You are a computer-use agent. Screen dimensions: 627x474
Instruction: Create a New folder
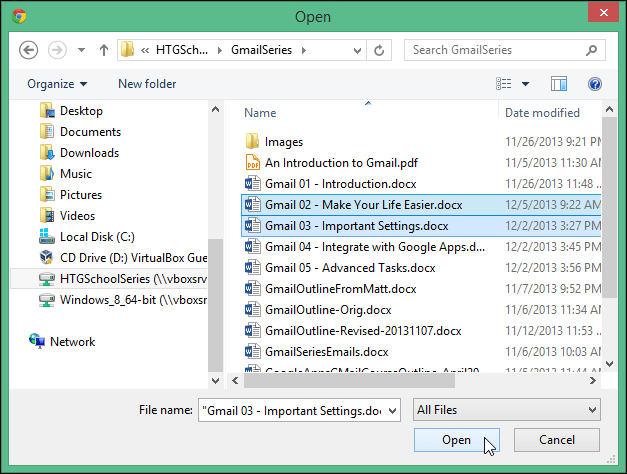(x=147, y=84)
